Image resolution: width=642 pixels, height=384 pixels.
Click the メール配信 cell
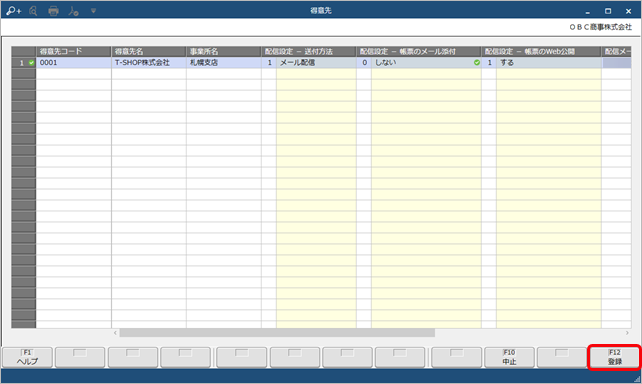(316, 63)
